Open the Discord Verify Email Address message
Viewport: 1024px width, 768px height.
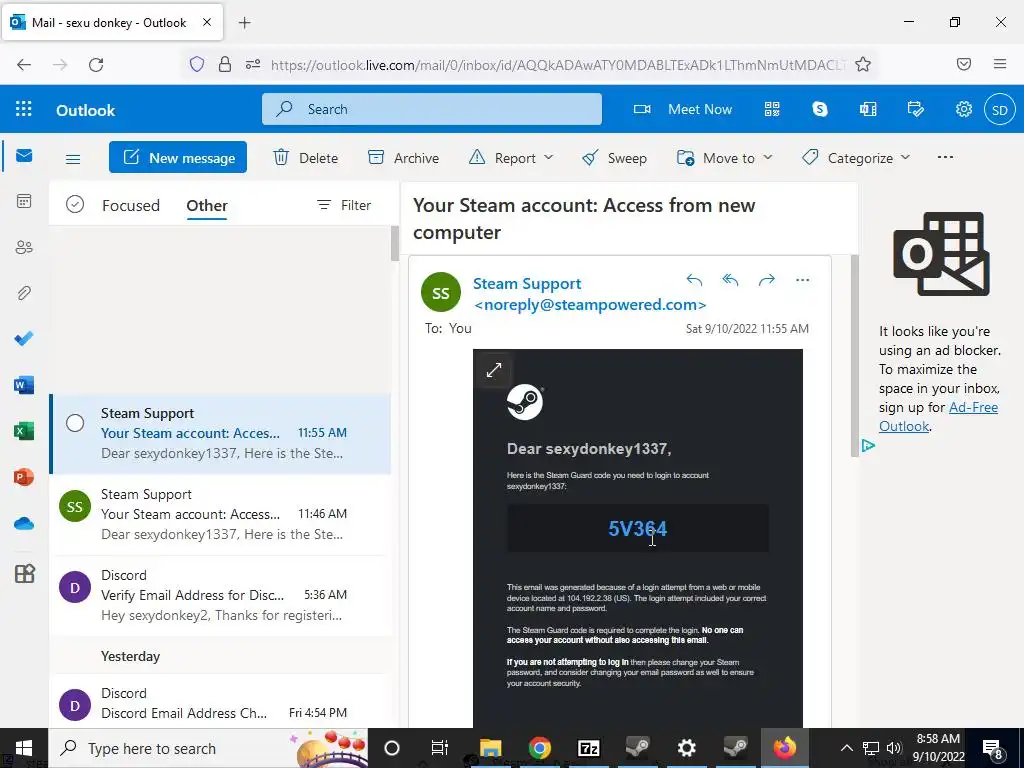coord(221,596)
